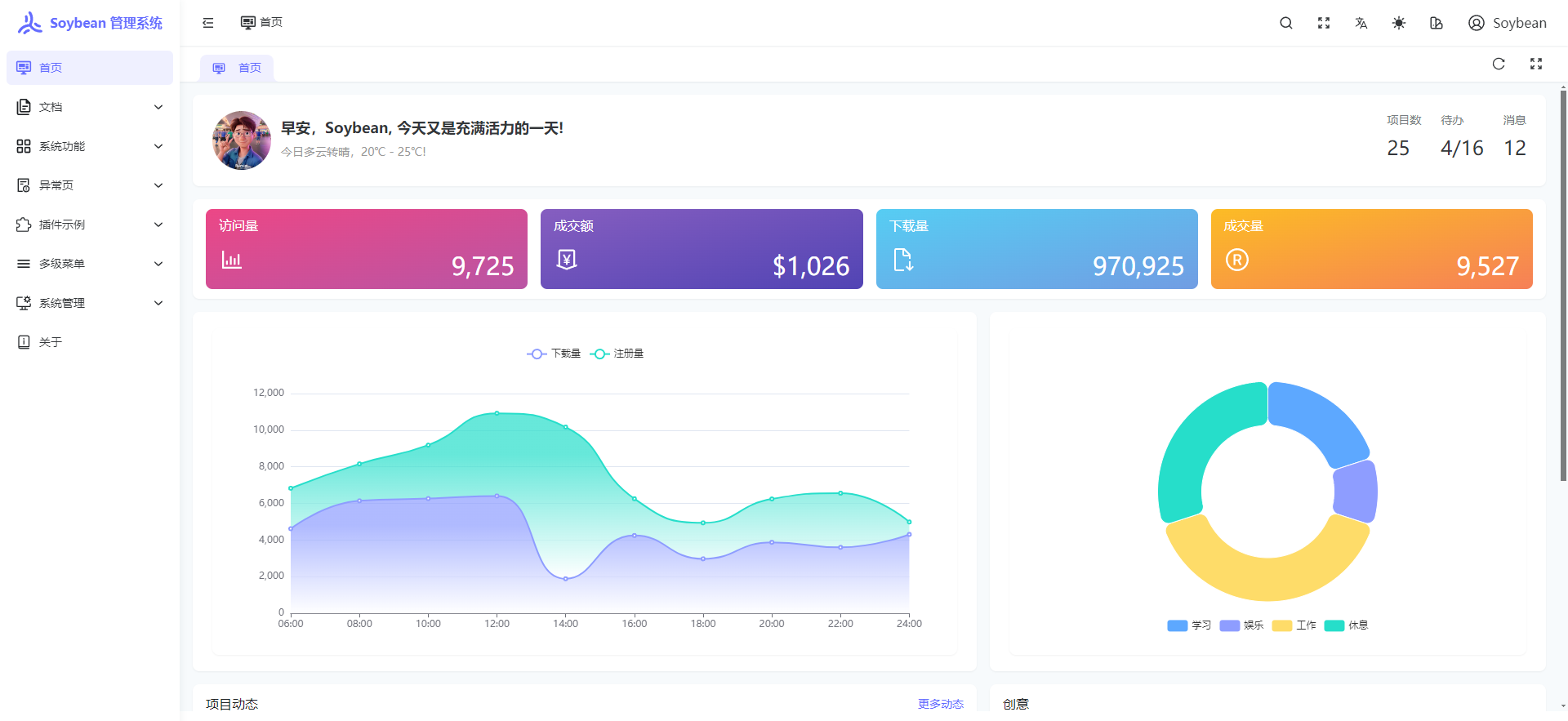The image size is (1568, 721).
Task: Expand the 文档 sidebar menu
Action: (x=90, y=107)
